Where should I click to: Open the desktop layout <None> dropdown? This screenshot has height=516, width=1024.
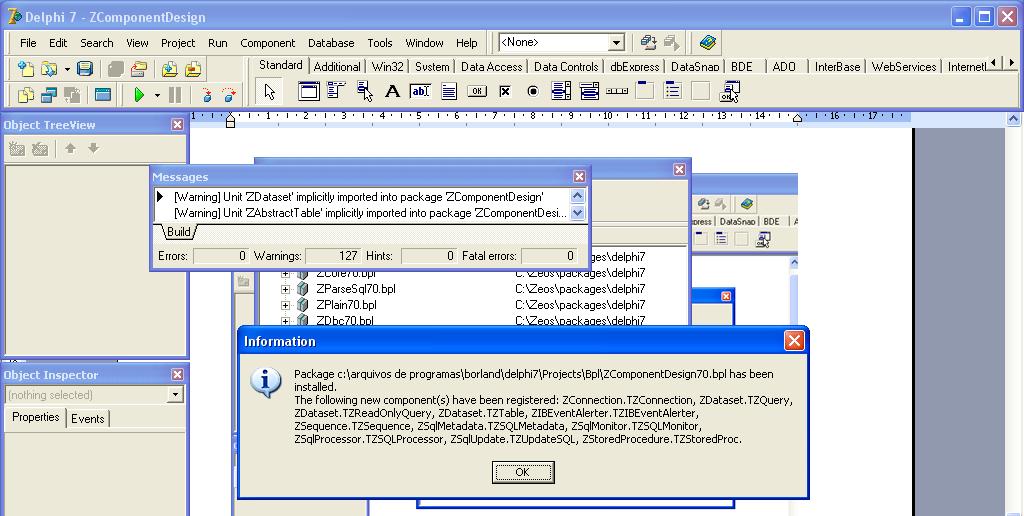(616, 42)
